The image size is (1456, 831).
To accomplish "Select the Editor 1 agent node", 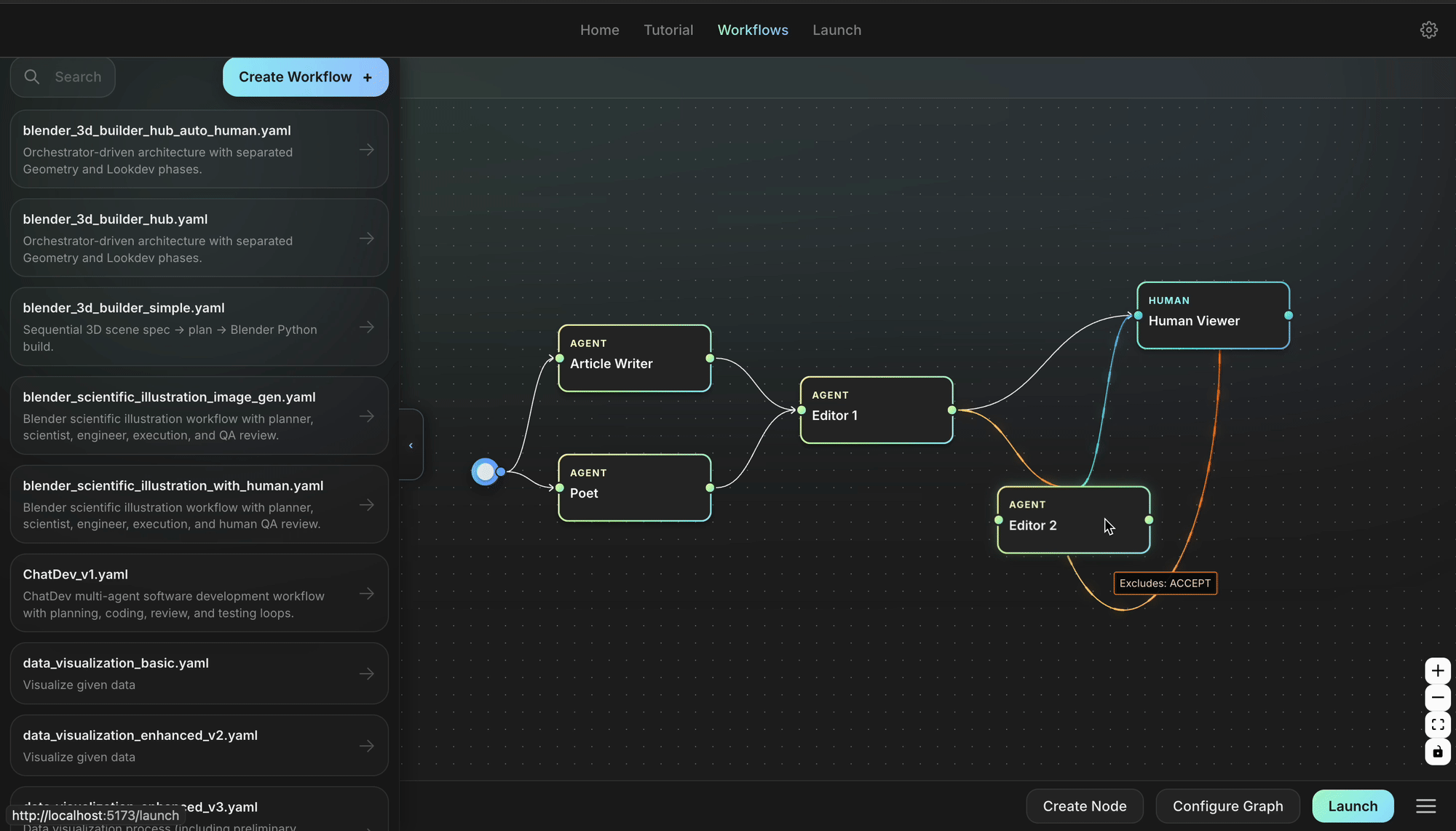I will pos(877,410).
